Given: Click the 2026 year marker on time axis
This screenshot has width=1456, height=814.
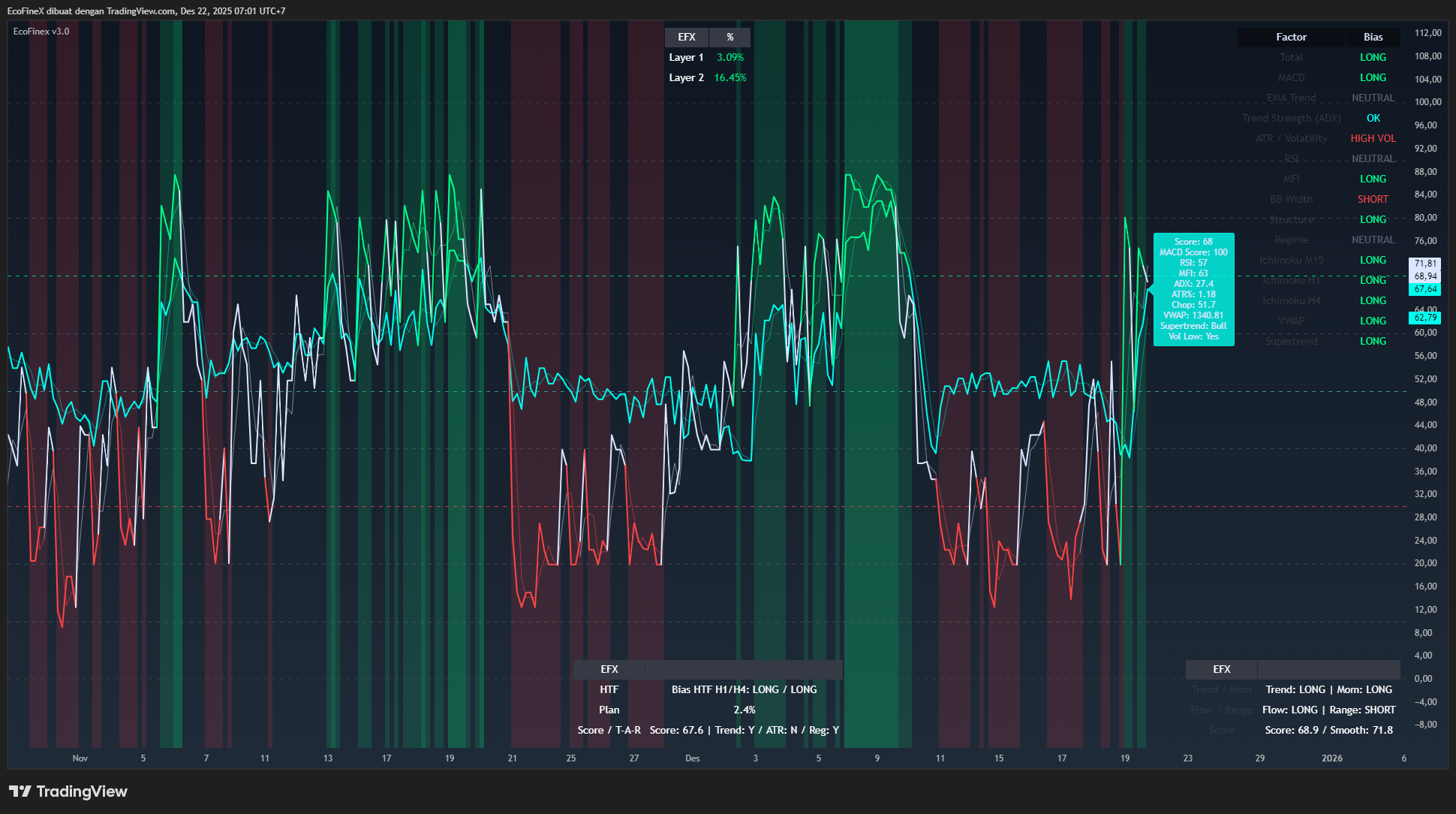Looking at the screenshot, I should 1331,758.
